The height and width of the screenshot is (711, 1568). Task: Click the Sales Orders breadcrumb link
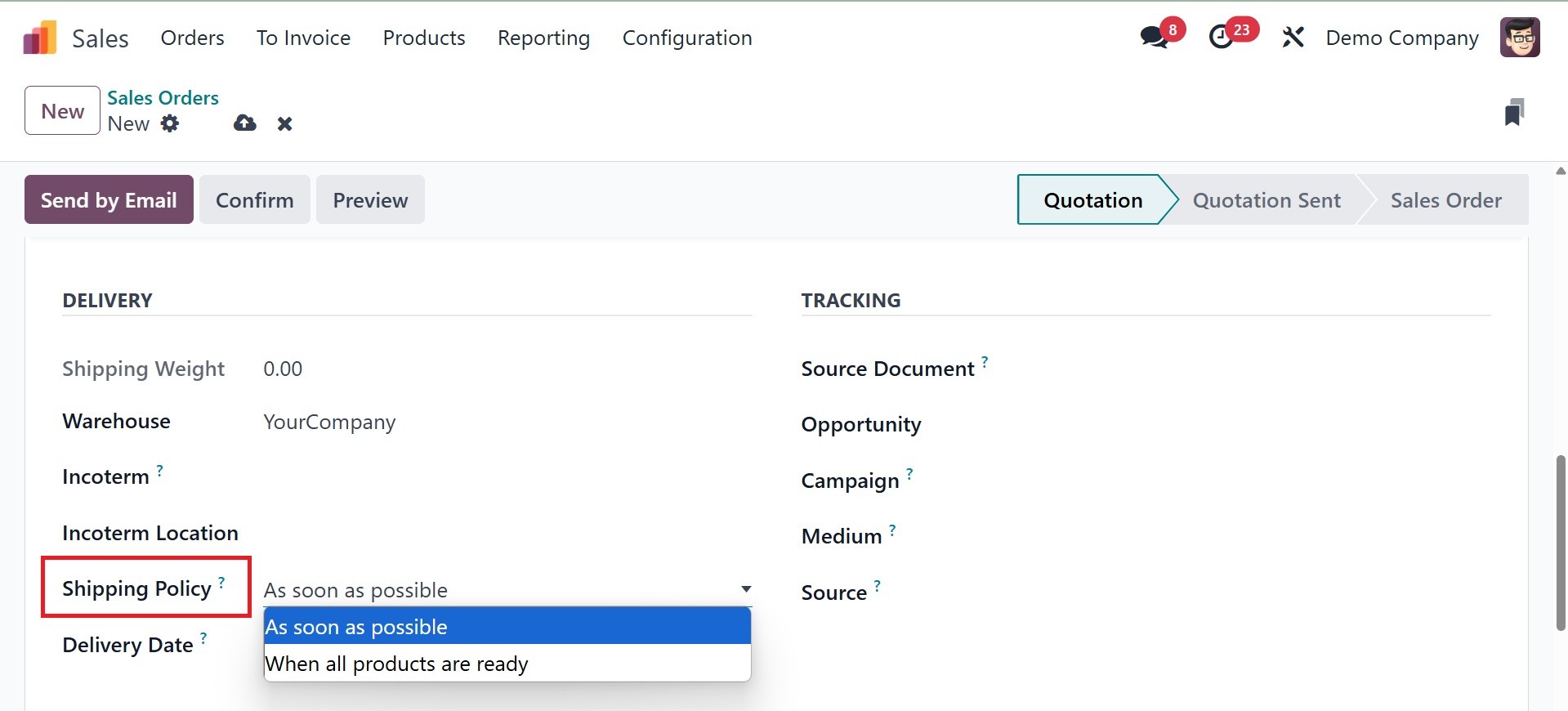[163, 98]
